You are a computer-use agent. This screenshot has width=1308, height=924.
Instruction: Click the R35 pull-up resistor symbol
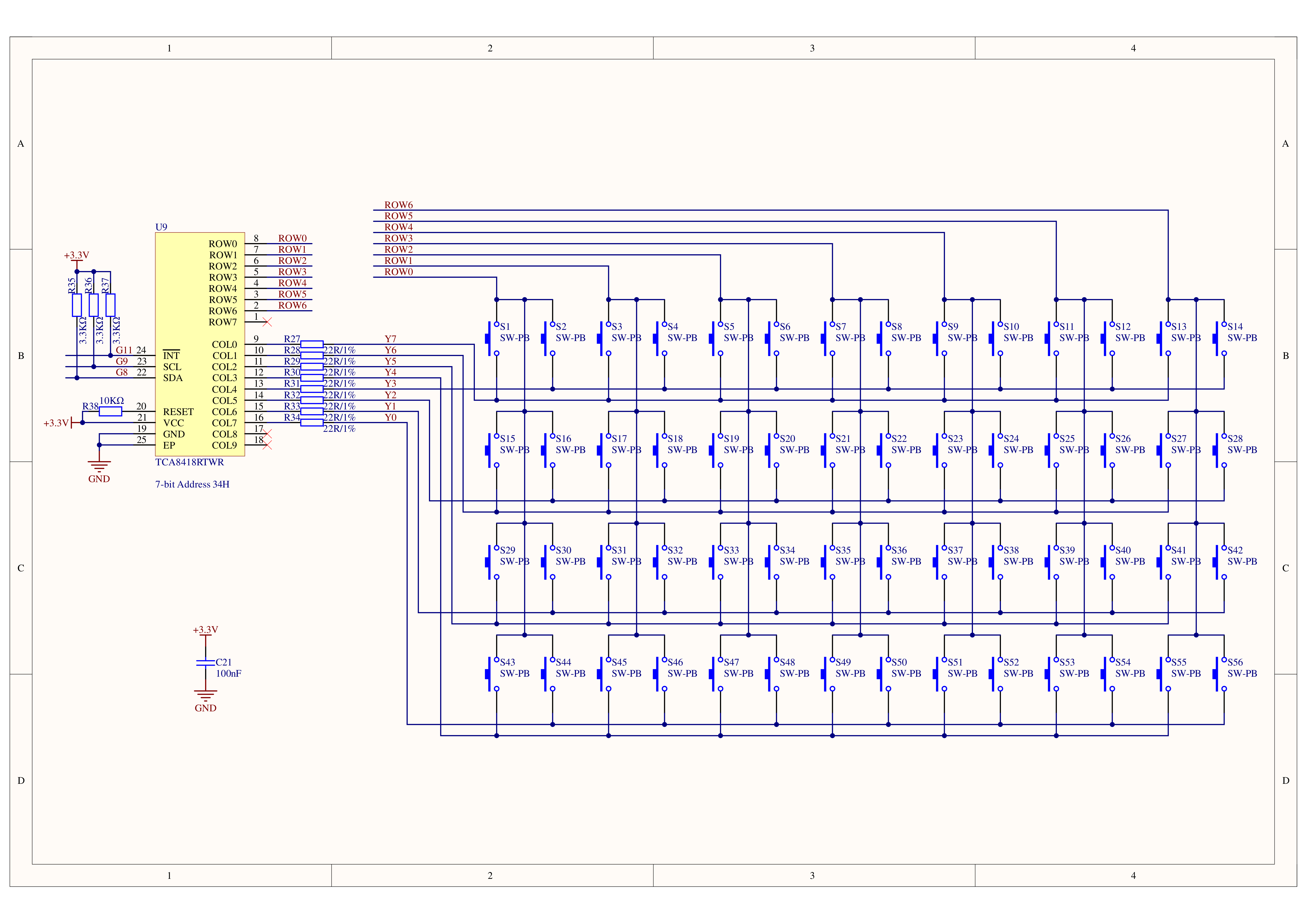[77, 305]
